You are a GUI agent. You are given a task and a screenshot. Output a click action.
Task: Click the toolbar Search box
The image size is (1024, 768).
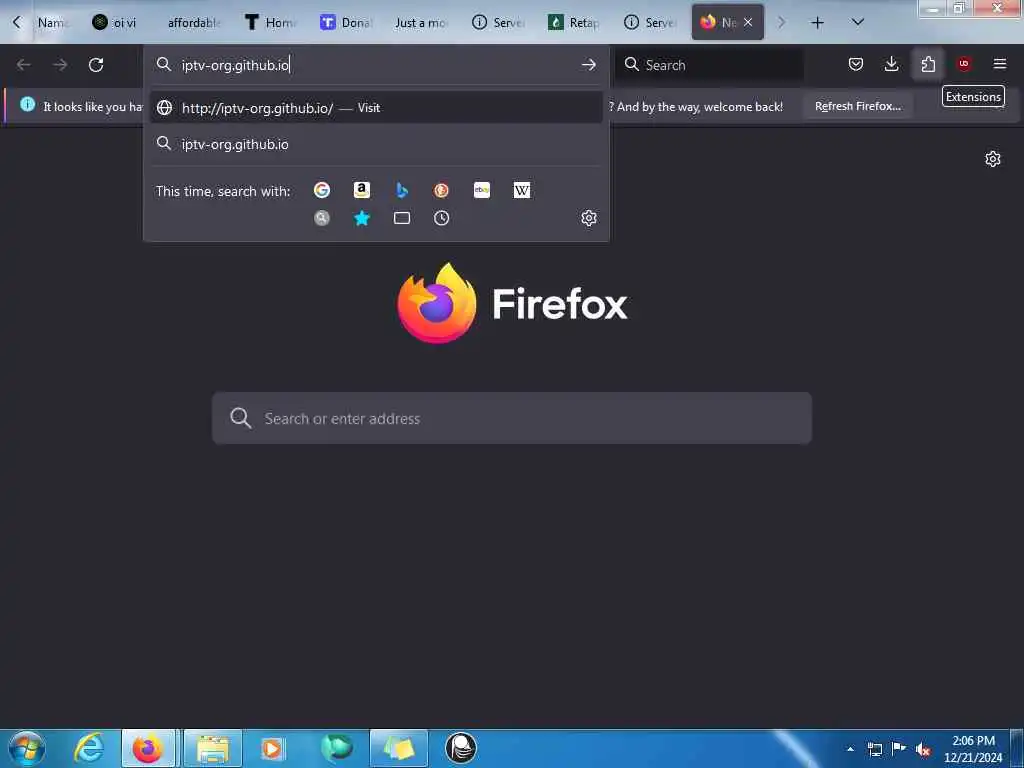[x=709, y=65]
